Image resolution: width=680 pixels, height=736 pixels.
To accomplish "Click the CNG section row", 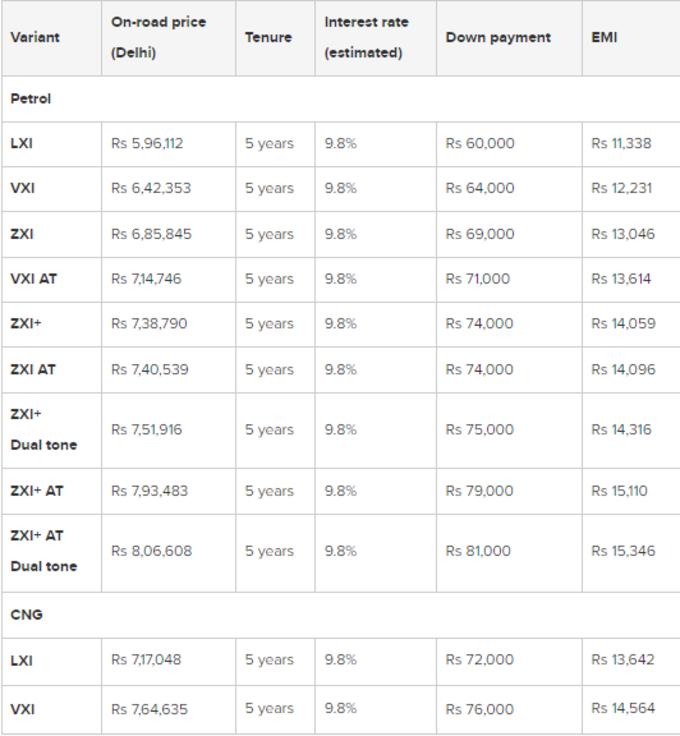I will tap(341, 615).
